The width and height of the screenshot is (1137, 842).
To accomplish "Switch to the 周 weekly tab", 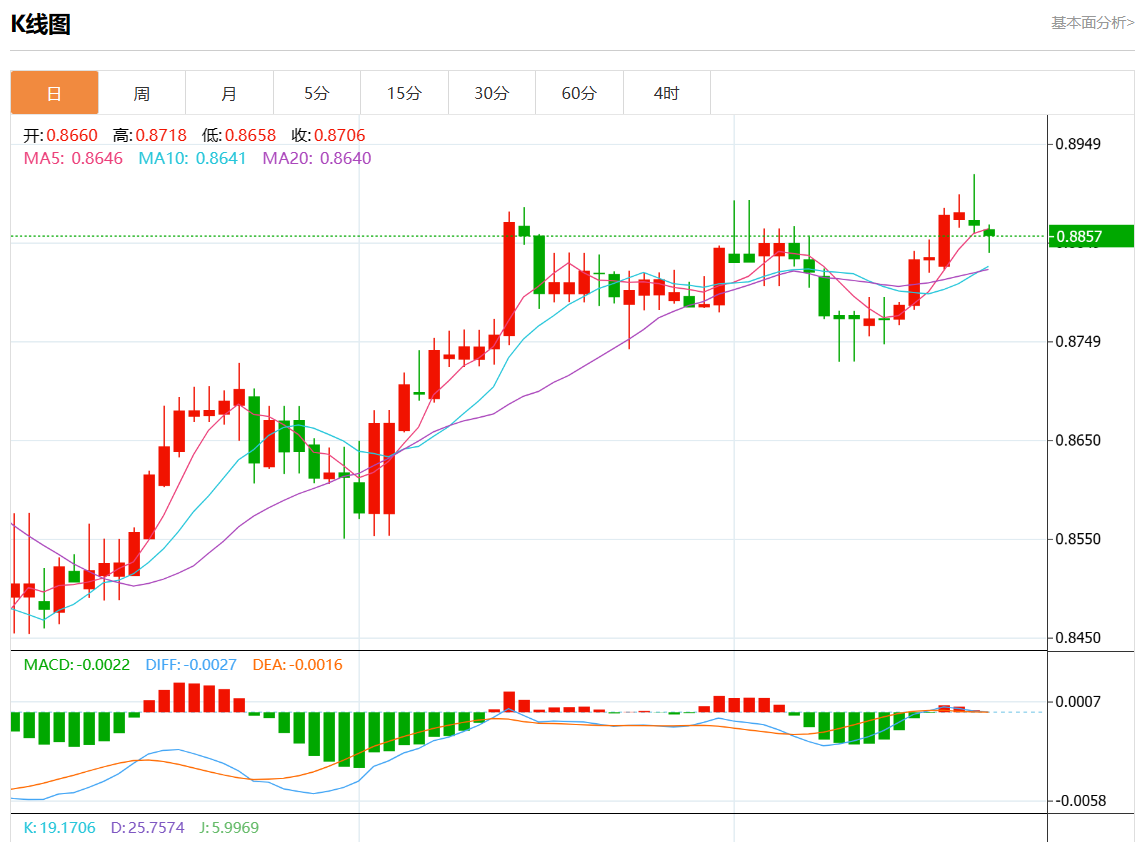I will [142, 93].
